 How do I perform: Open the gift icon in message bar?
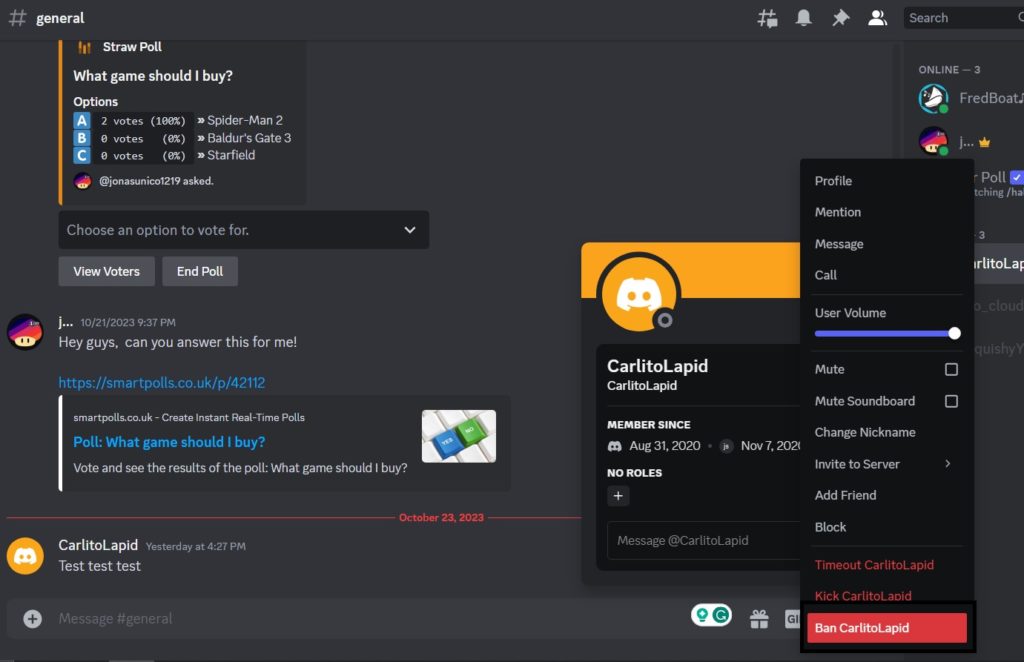pos(759,619)
